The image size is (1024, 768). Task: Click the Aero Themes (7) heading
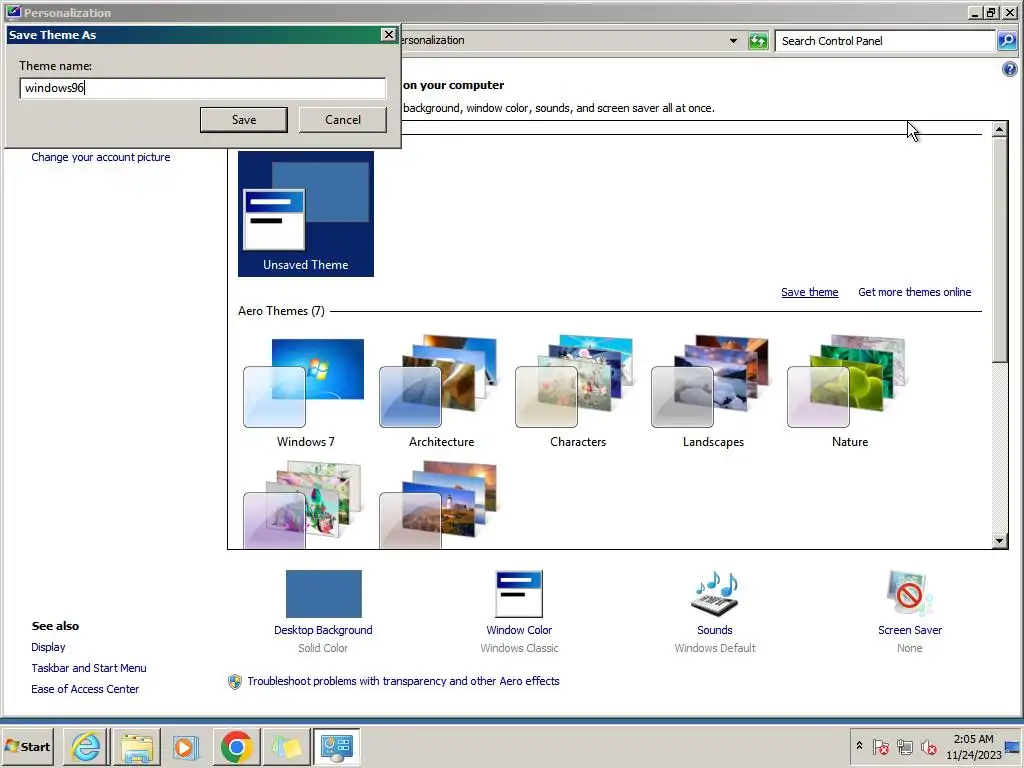tap(281, 312)
